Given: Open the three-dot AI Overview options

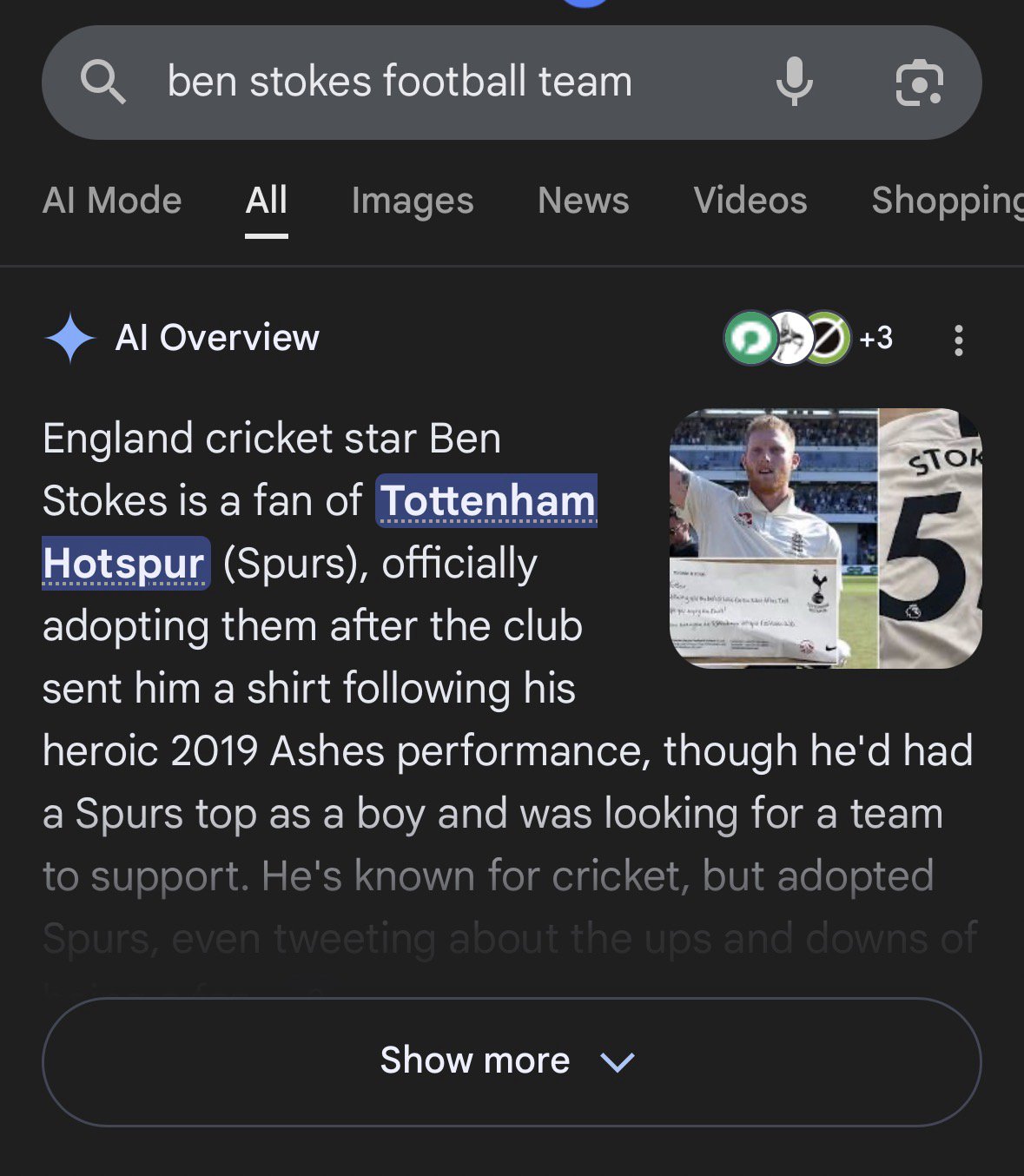Looking at the screenshot, I should (958, 340).
